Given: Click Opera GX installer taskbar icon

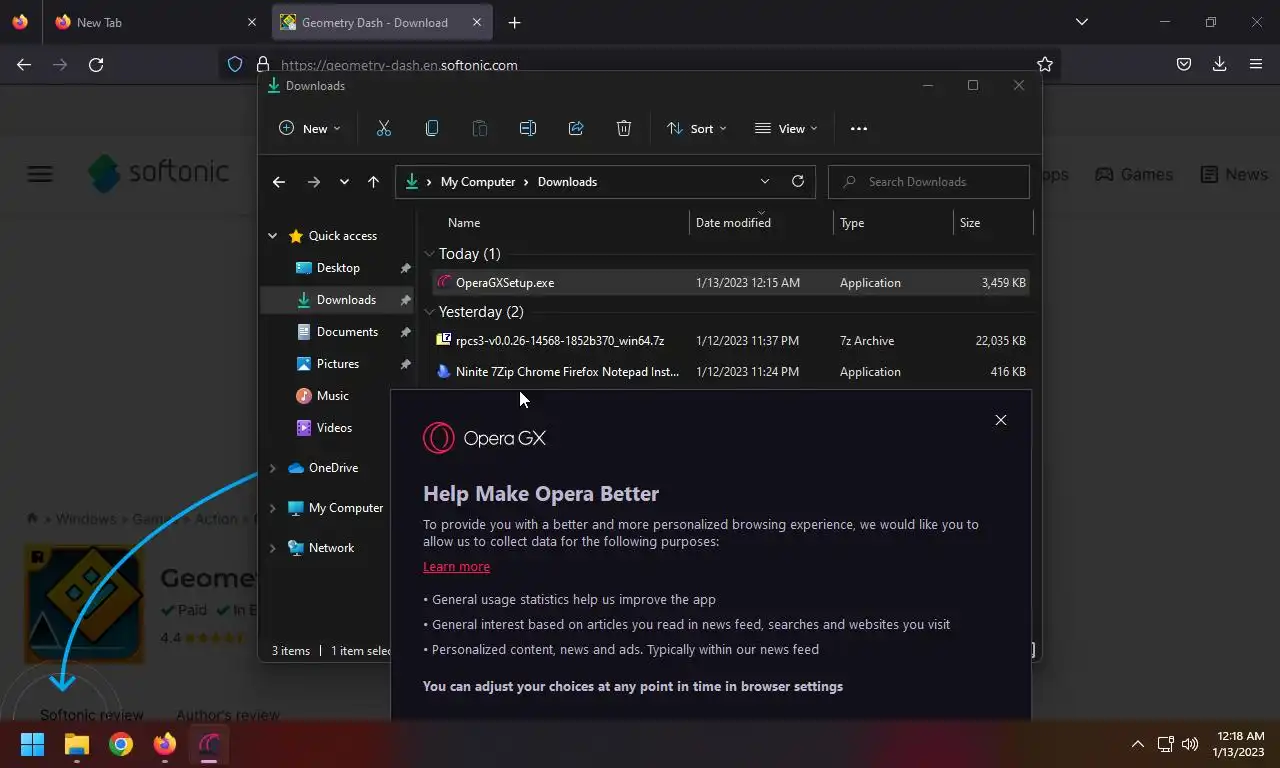Looking at the screenshot, I should tap(209, 744).
